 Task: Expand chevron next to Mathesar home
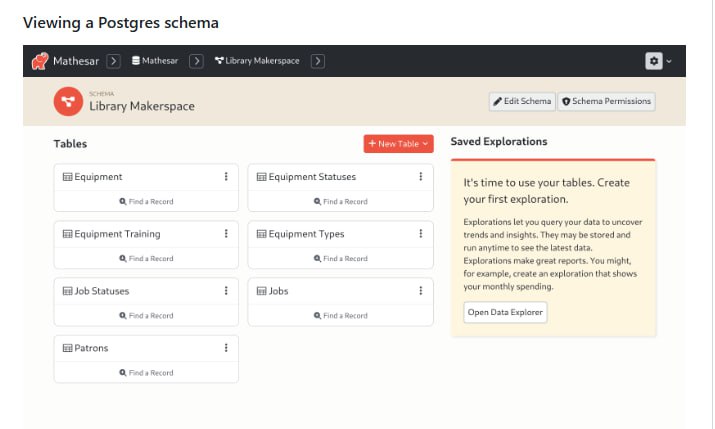[114, 61]
